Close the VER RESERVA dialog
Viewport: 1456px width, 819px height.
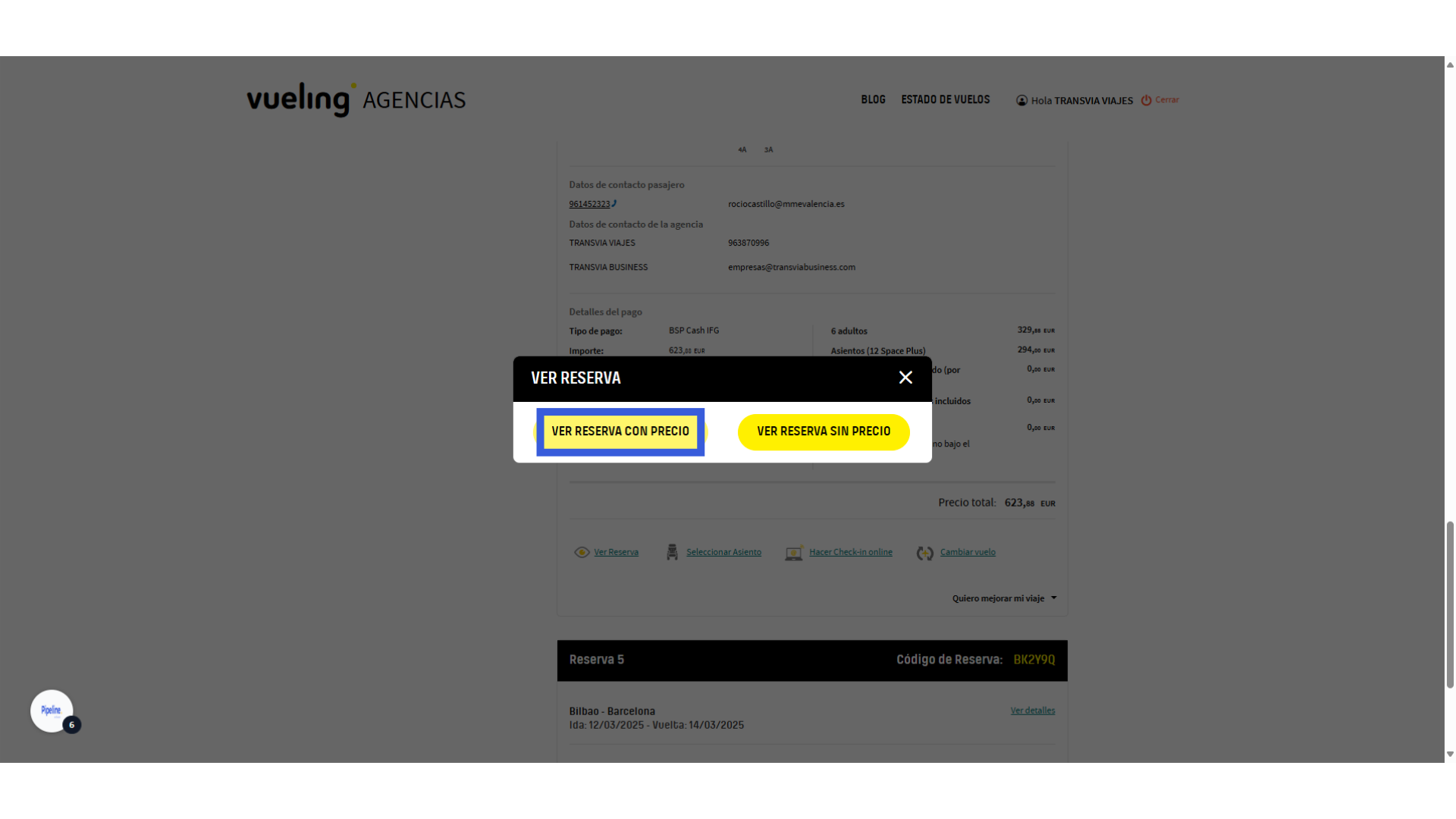(905, 378)
